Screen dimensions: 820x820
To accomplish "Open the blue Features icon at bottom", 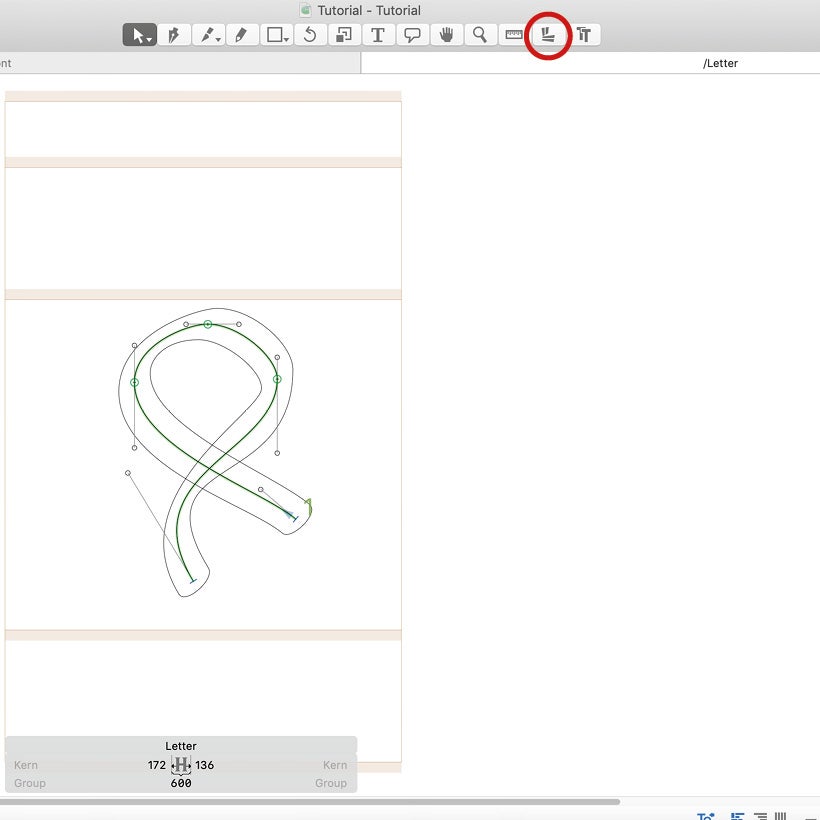I will (705, 816).
